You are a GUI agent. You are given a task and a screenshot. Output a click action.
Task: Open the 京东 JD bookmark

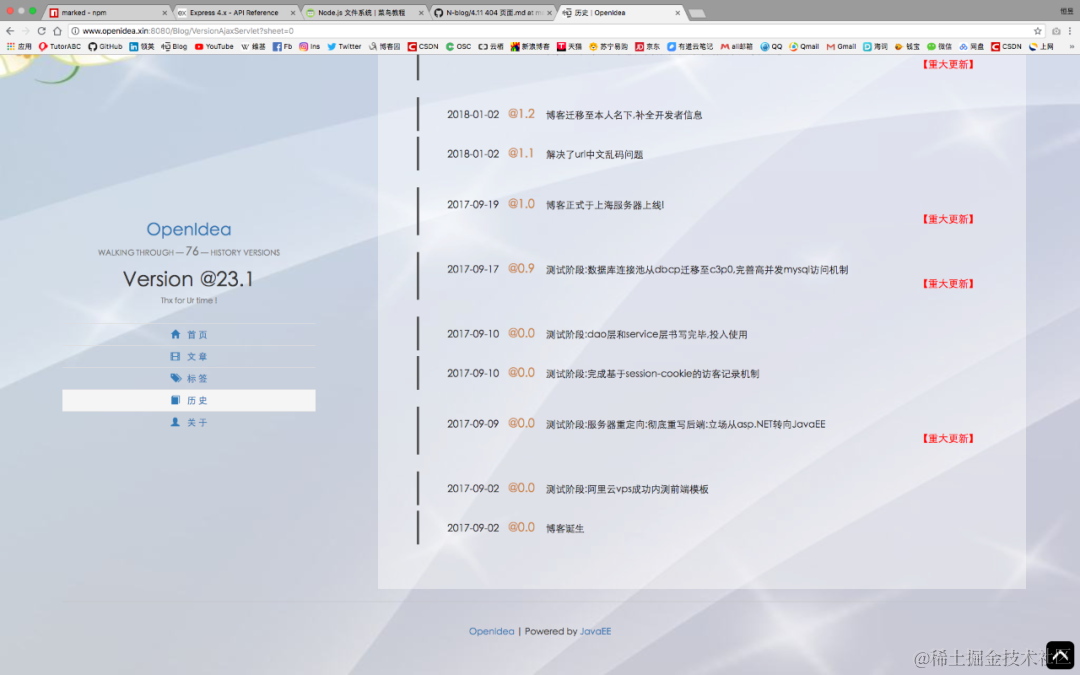pos(647,47)
